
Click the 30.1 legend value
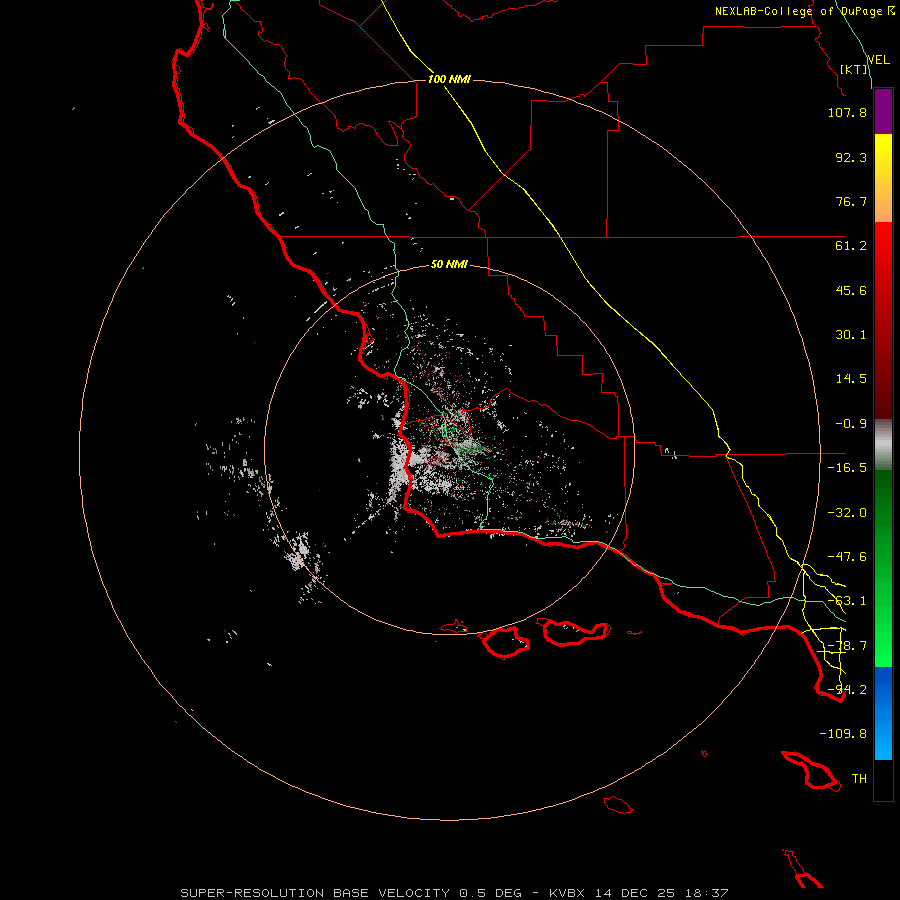tap(851, 335)
